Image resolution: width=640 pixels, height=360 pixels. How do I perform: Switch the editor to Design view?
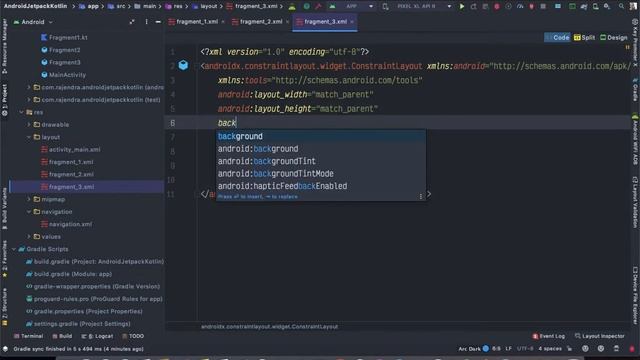pos(613,38)
